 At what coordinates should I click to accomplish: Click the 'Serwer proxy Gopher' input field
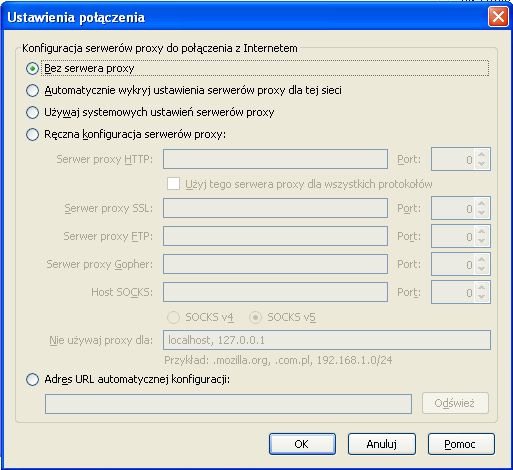click(x=275, y=264)
